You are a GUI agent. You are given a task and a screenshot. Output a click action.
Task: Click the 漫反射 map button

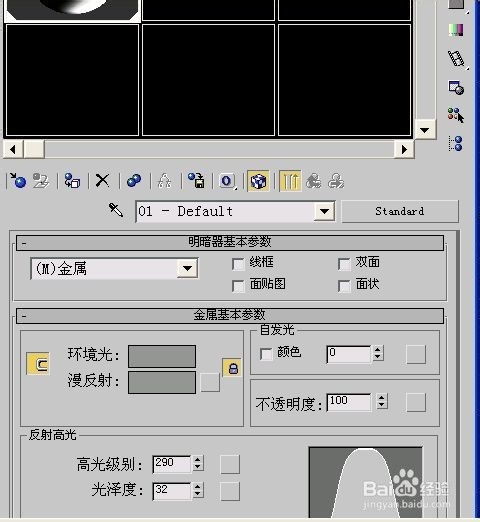(210, 382)
